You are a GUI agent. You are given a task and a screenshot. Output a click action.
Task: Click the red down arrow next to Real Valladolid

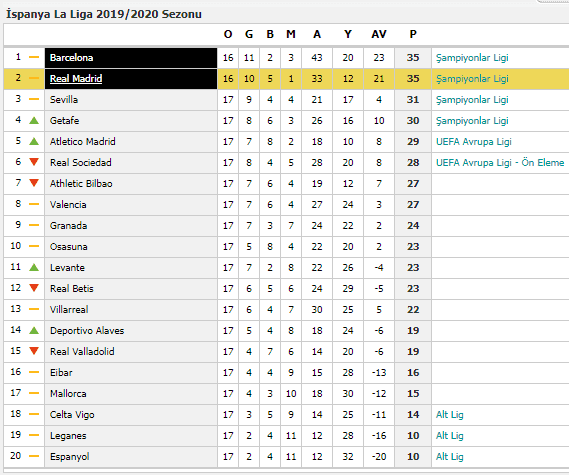pyautogui.click(x=34, y=351)
